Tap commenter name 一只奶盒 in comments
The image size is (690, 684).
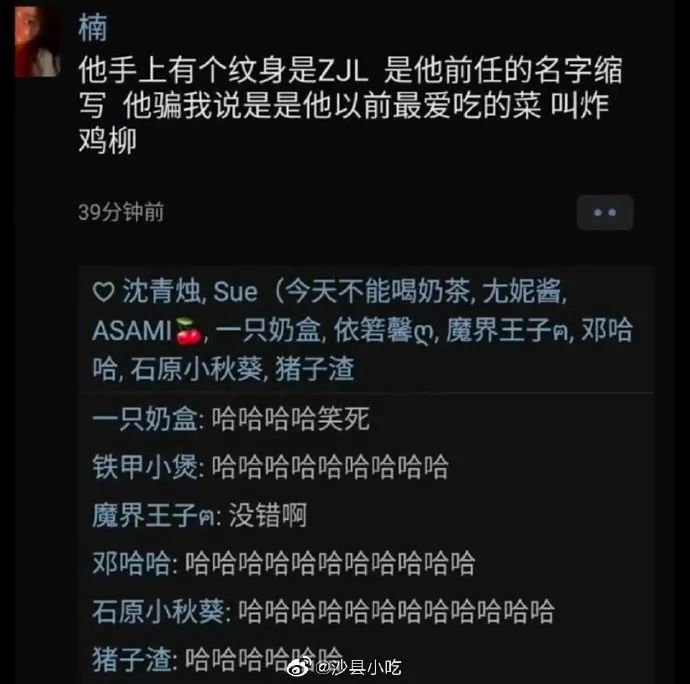tap(145, 418)
